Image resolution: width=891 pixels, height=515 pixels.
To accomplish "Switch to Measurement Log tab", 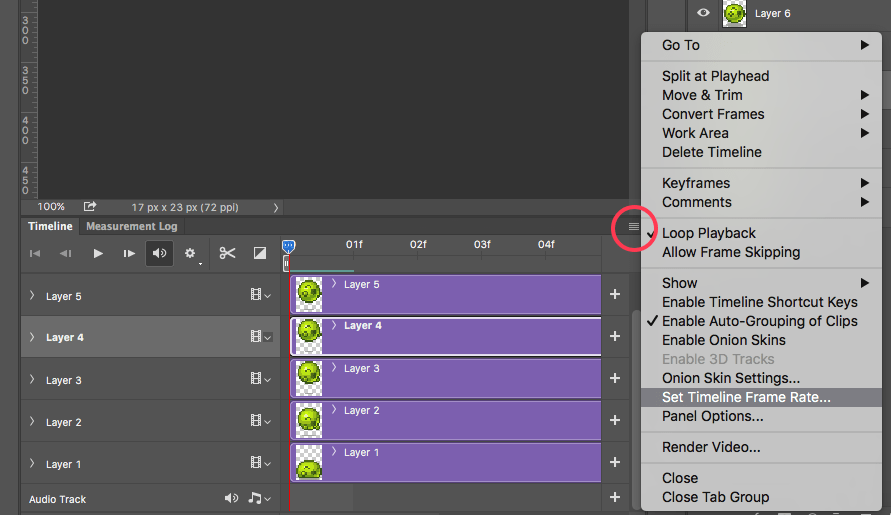I will click(131, 226).
